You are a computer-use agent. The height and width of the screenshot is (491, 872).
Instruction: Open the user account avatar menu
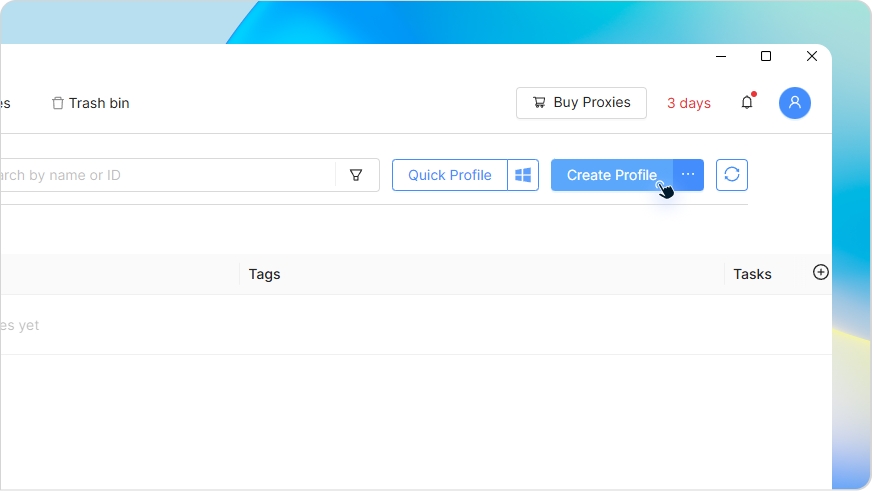794,102
